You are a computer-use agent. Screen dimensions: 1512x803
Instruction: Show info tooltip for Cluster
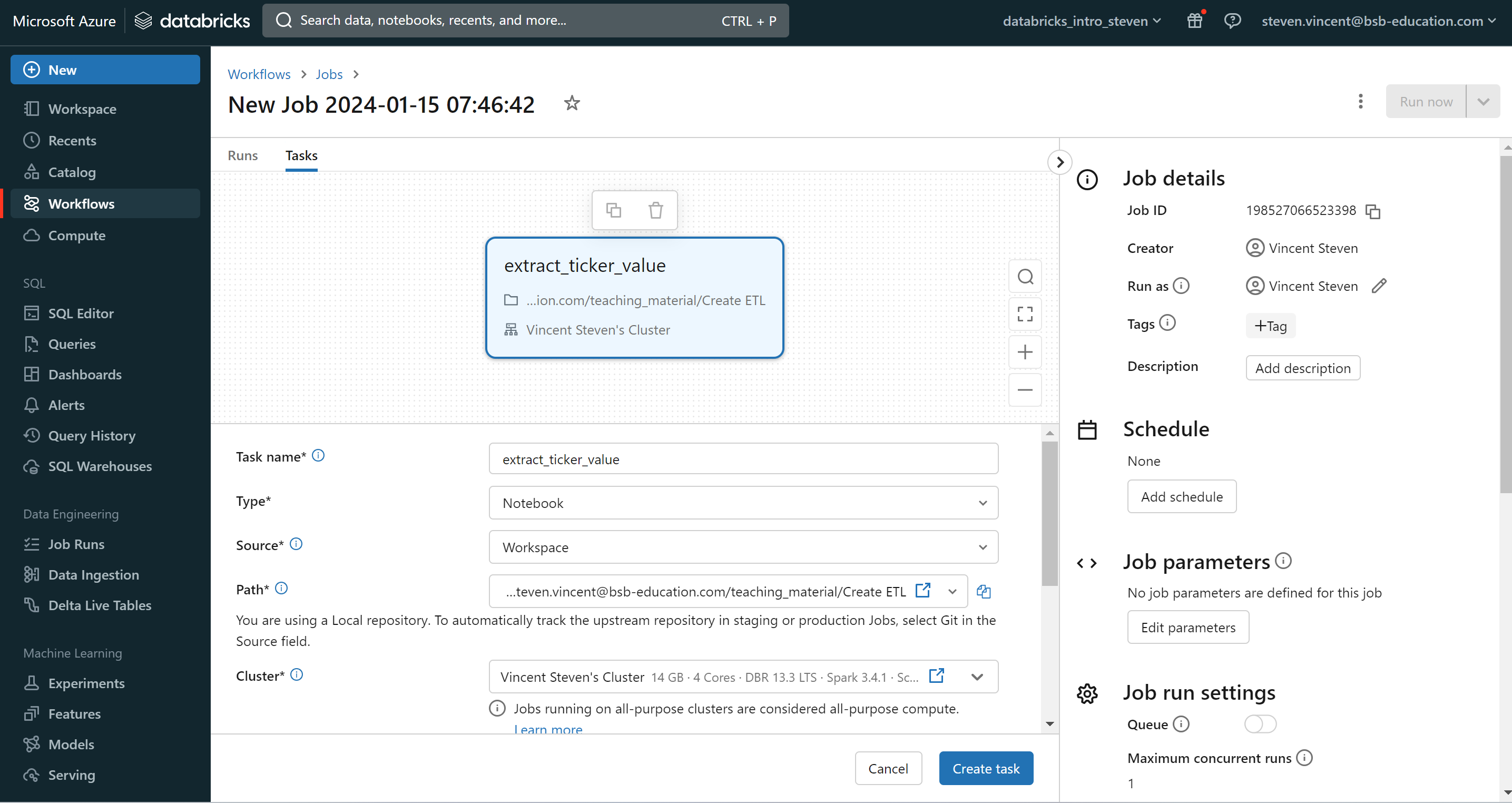(x=297, y=674)
